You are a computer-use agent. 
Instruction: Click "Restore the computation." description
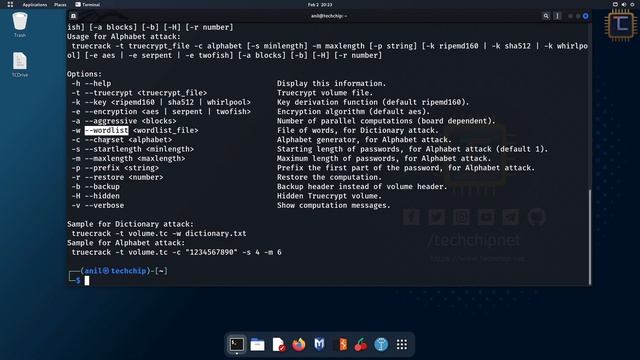pyautogui.click(x=329, y=177)
